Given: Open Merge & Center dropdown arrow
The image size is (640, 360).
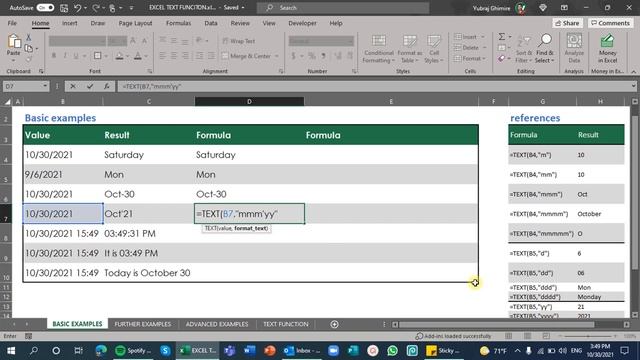Looking at the screenshot, I should click(277, 56).
